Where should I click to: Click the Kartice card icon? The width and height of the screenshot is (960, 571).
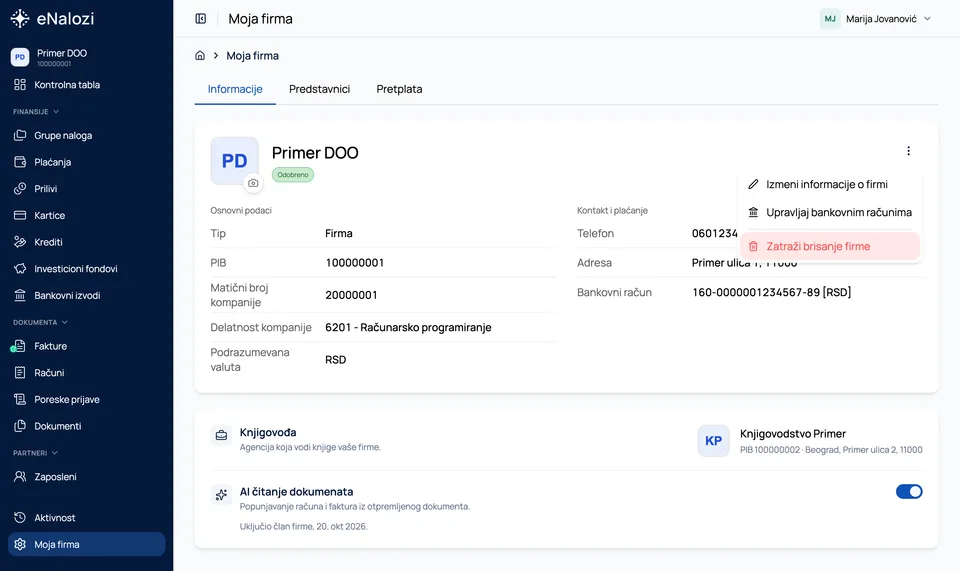[20, 215]
